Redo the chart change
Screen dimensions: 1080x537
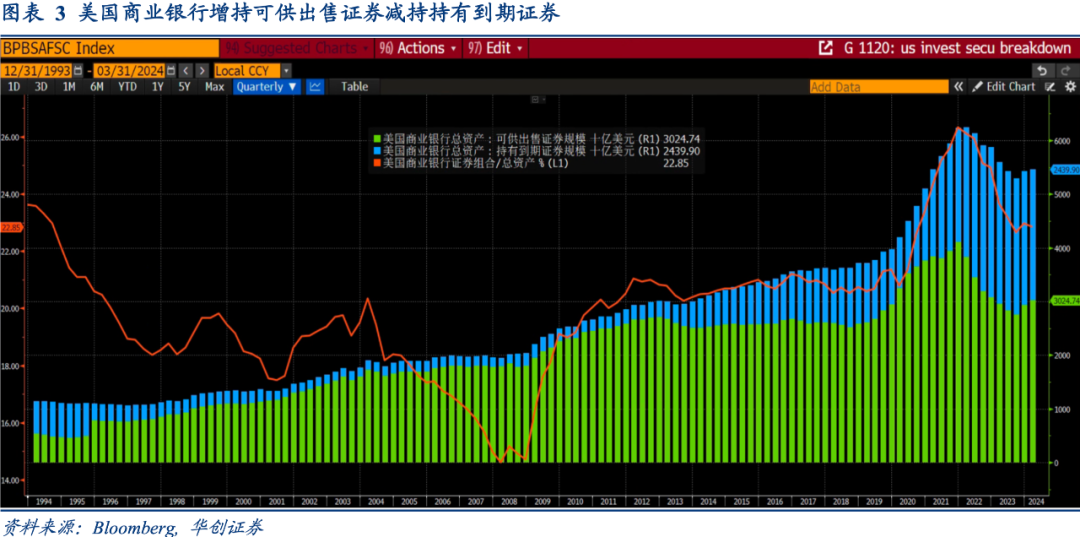click(x=1064, y=71)
